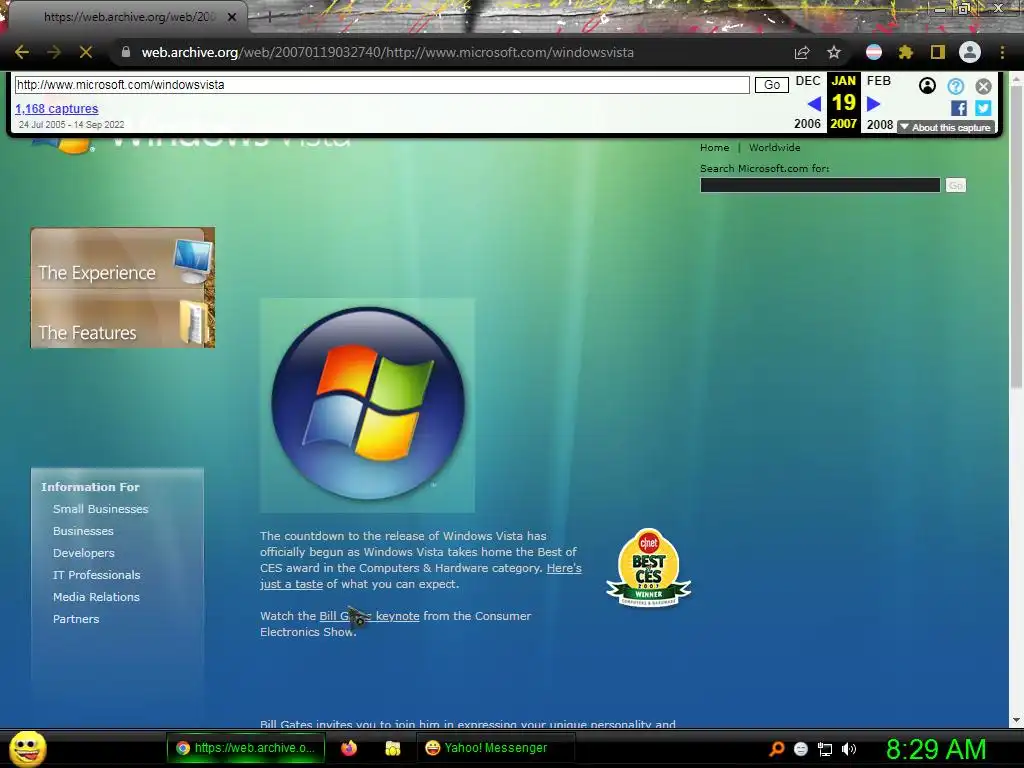1024x768 pixels.
Task: Click the Wayback Machine URL field
Action: pos(382,85)
